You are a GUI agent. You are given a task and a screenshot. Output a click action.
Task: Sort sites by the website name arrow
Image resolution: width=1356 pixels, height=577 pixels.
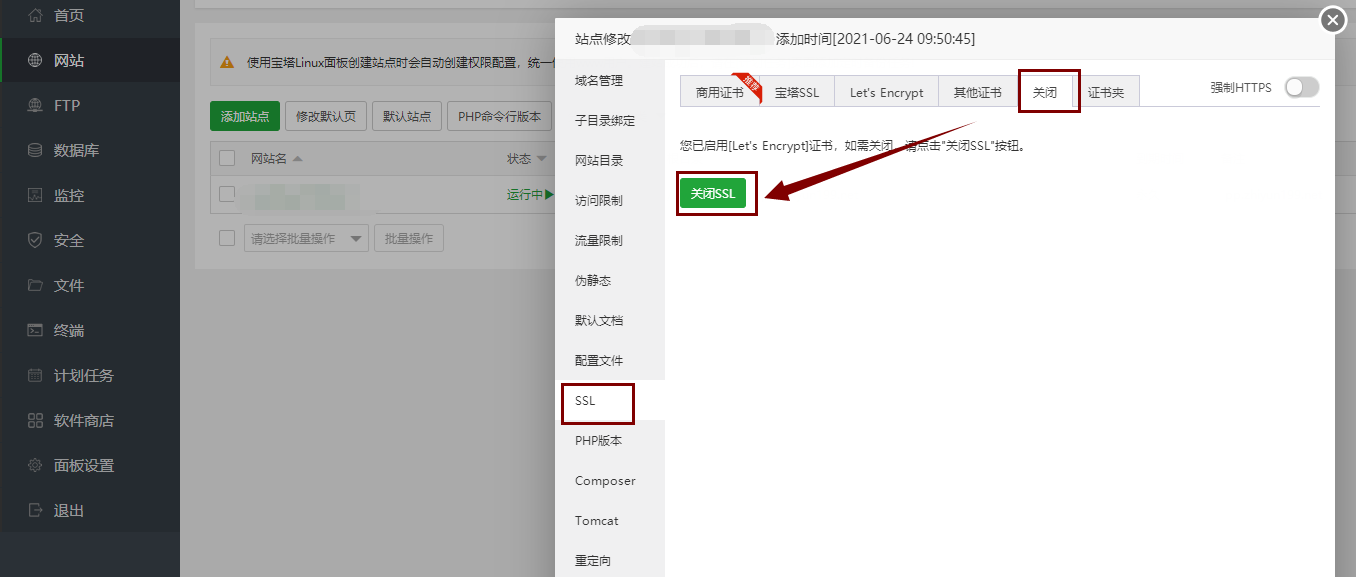[x=297, y=159]
